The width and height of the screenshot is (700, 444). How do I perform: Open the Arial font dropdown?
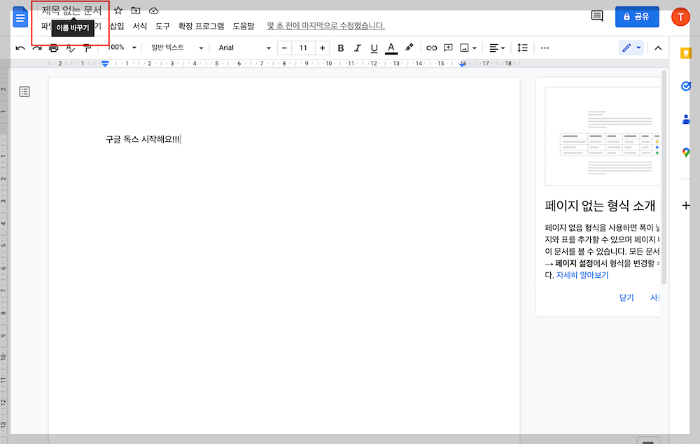coord(244,48)
